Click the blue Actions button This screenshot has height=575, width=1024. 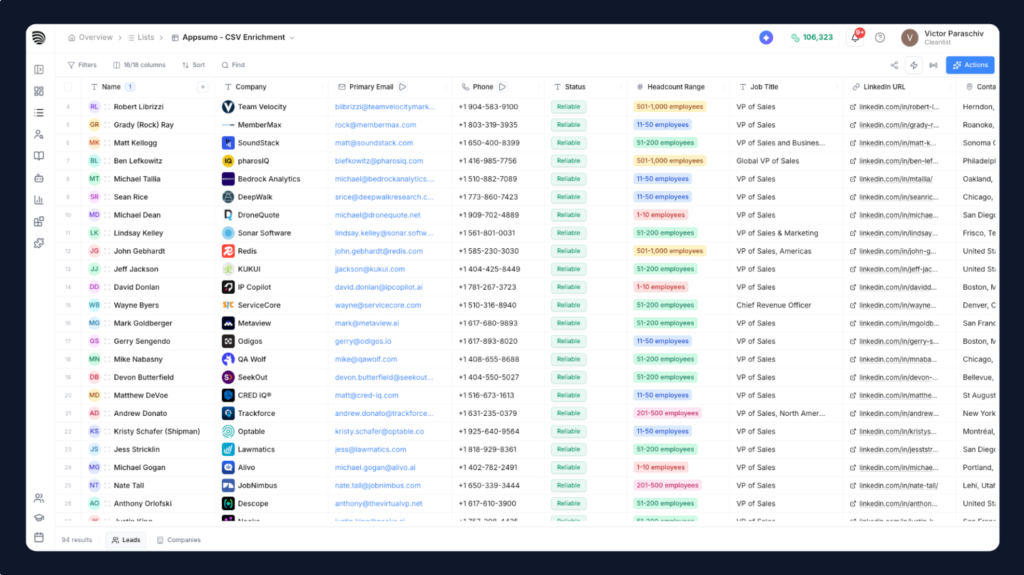pyautogui.click(x=970, y=65)
